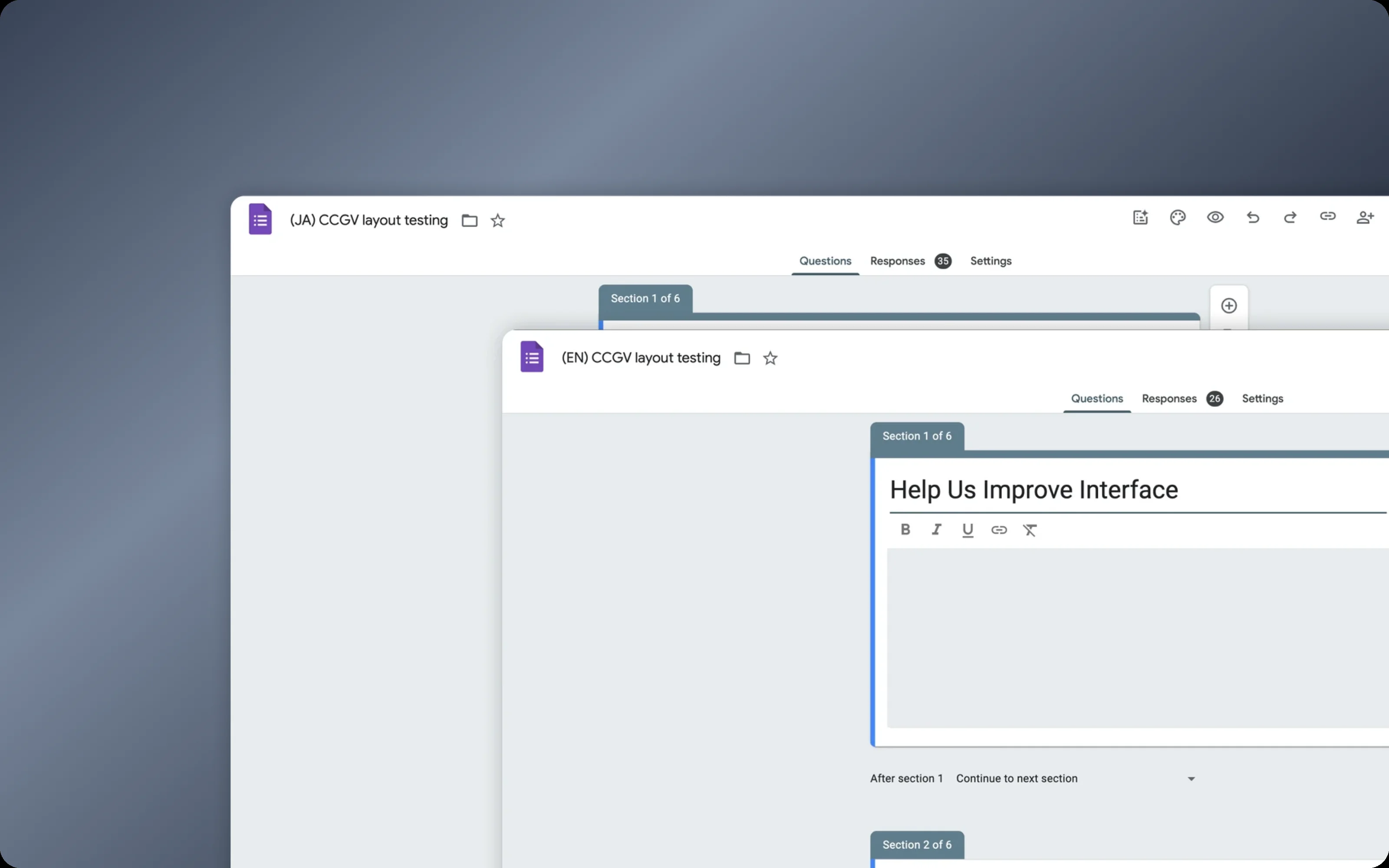The image size is (1389, 868).
Task: Copy responder link icon in JA window
Action: tap(1328, 217)
